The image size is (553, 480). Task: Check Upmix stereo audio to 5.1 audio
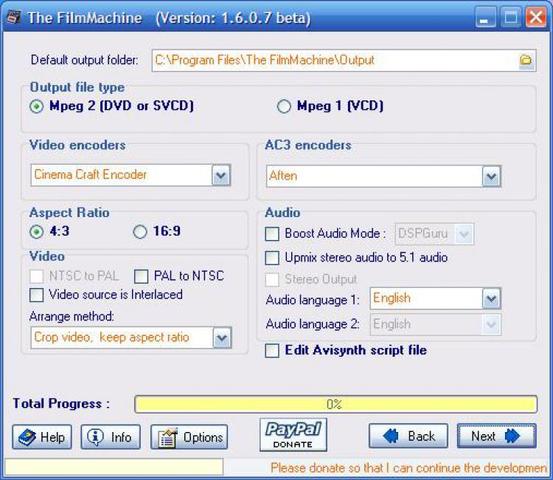(272, 258)
